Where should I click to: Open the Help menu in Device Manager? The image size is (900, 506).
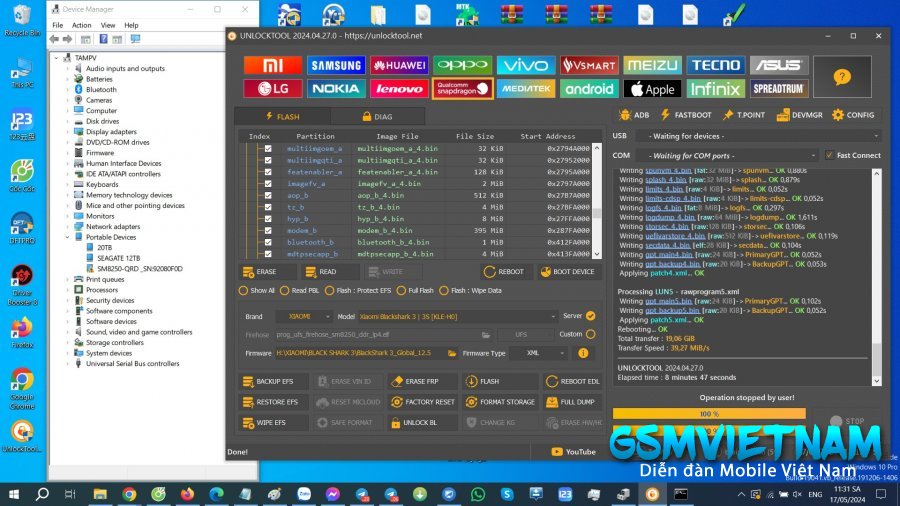click(x=131, y=25)
